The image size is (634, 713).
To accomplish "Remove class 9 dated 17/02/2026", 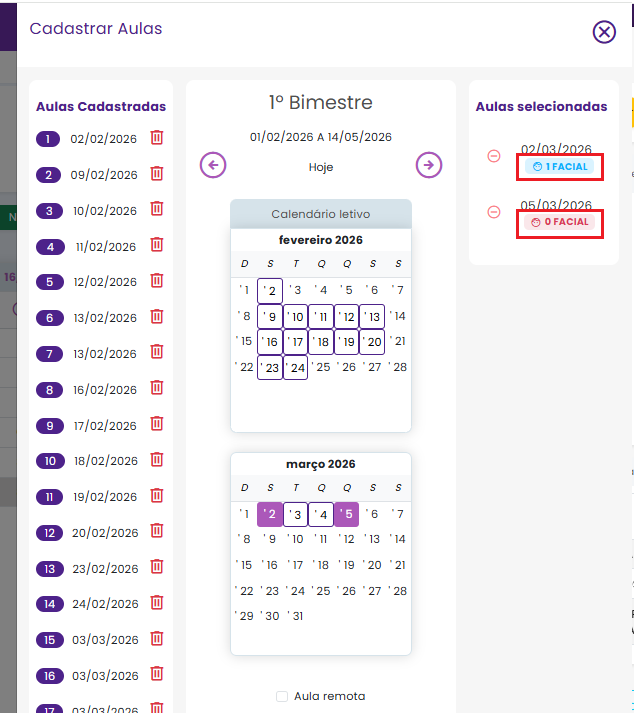I will (157, 425).
